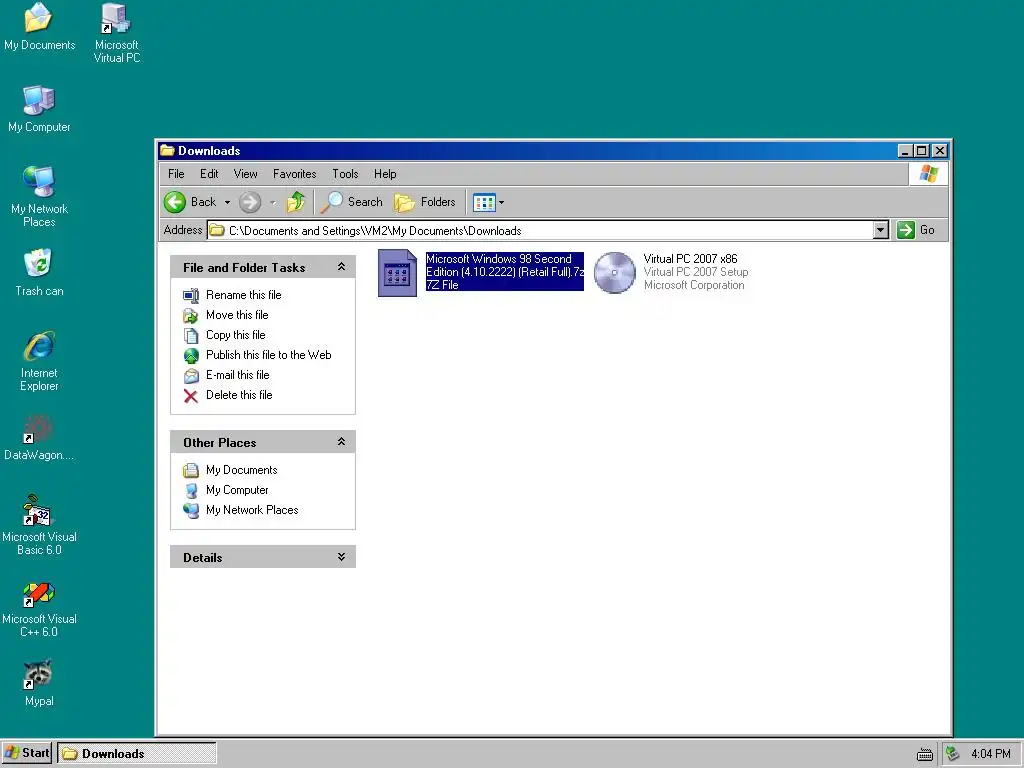Click the address bar path field
Image resolution: width=1024 pixels, height=768 pixels.
(x=541, y=231)
